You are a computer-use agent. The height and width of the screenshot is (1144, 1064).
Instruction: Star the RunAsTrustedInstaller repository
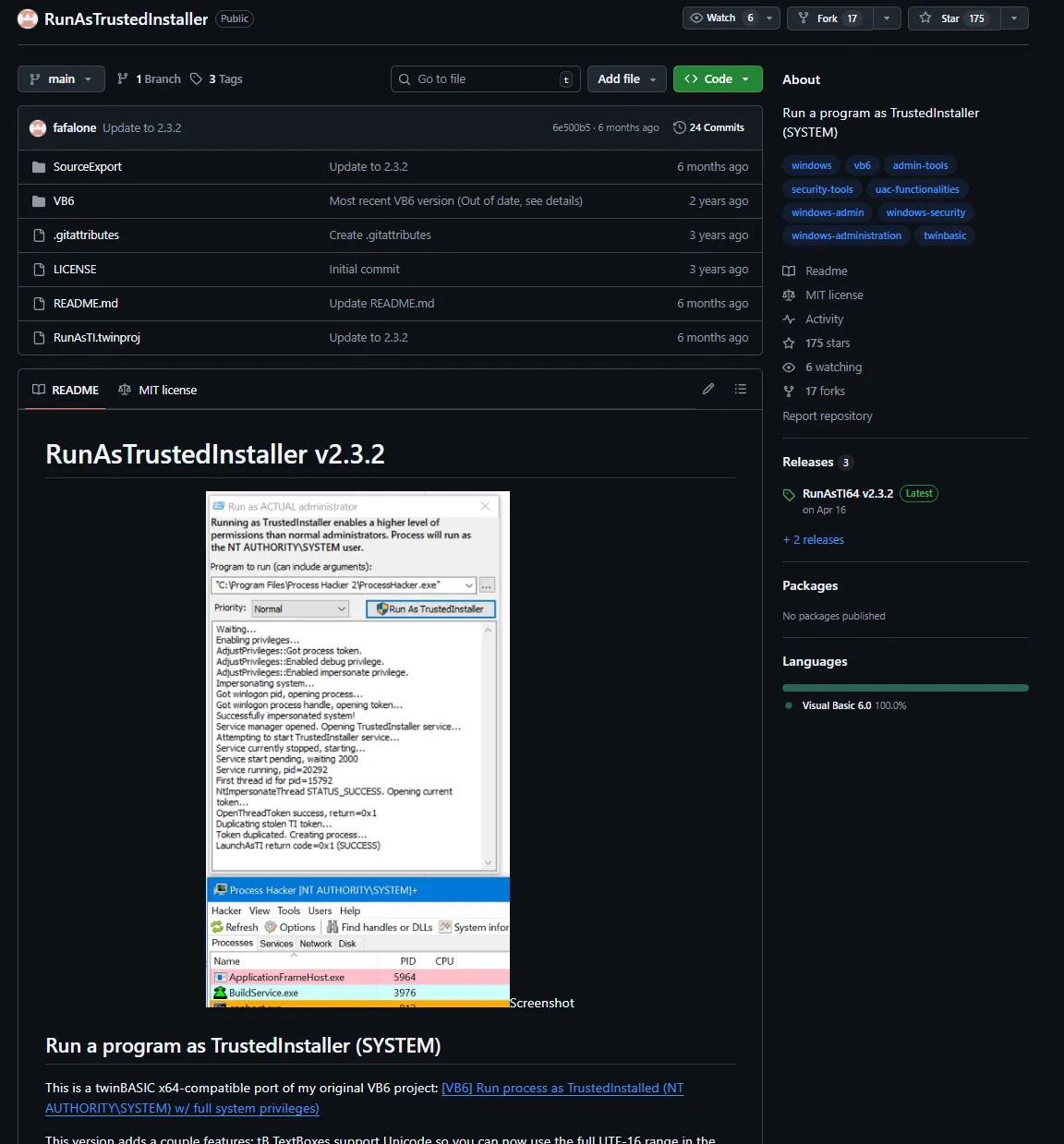point(952,18)
